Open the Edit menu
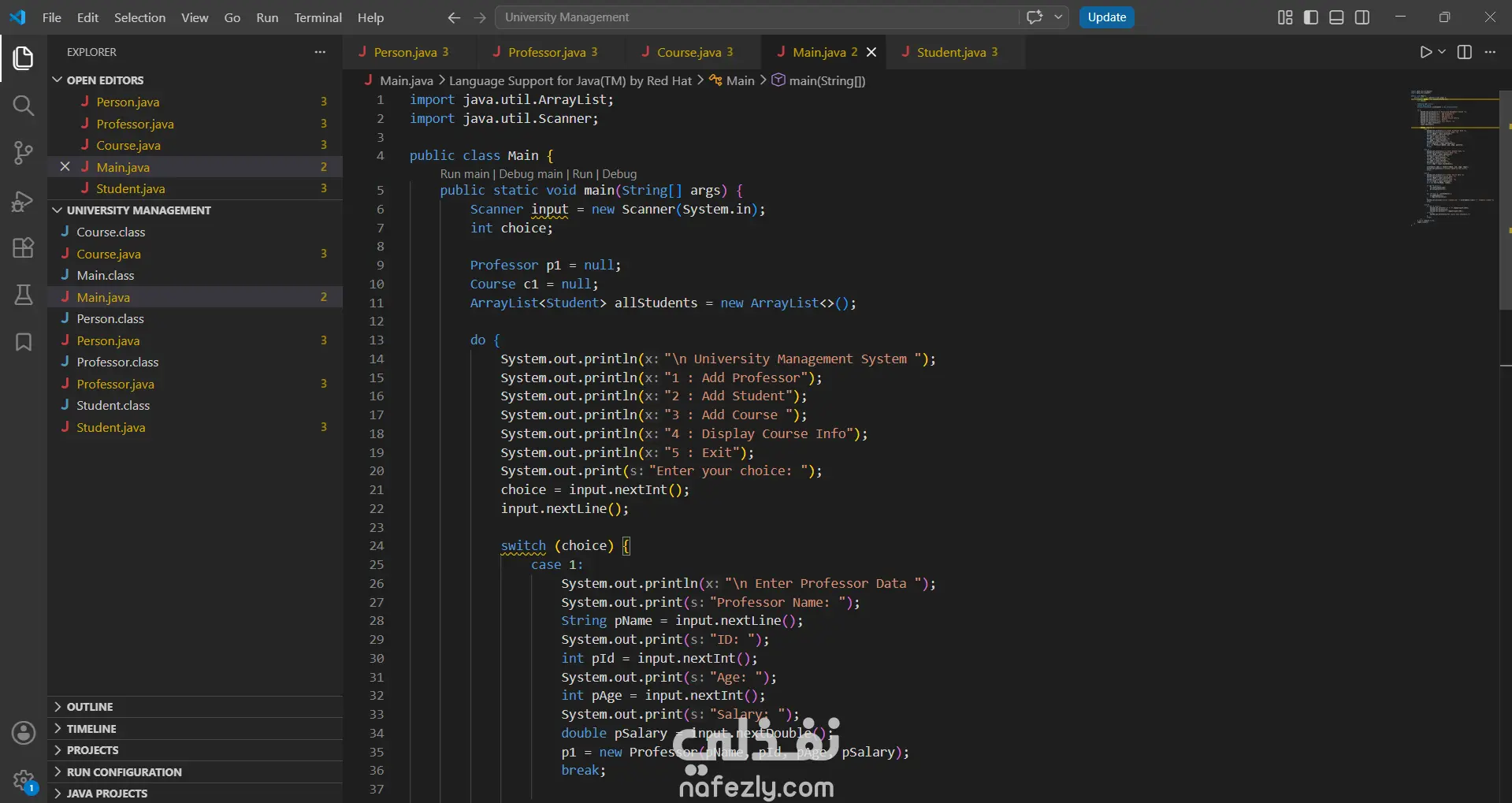This screenshot has width=1512, height=803. [x=87, y=17]
